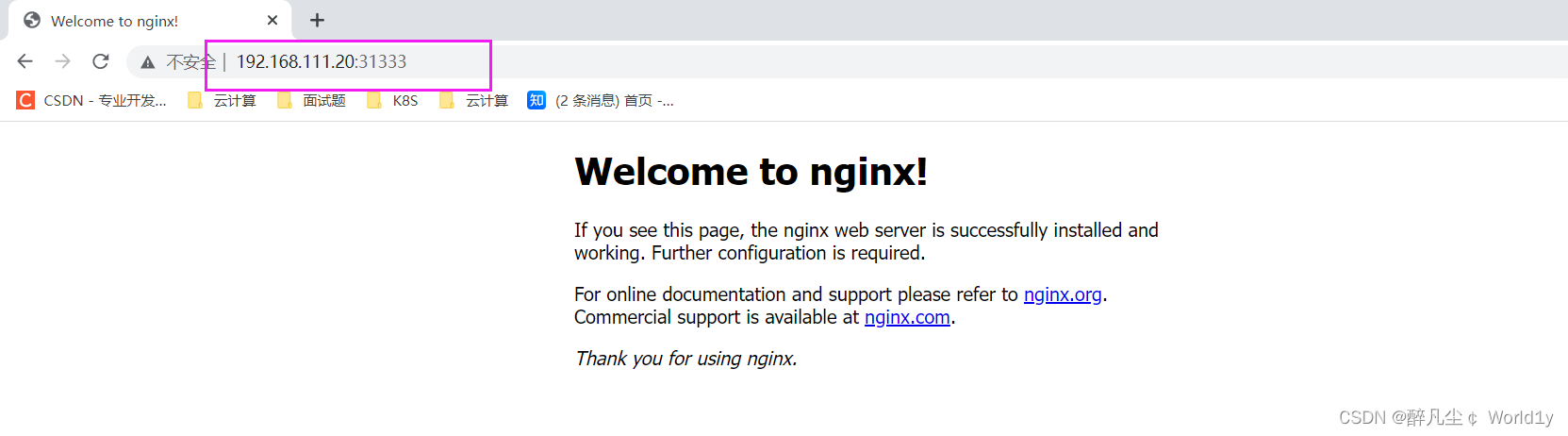
Task: Click the Welcome to nginx! page heading
Action: pos(751,172)
